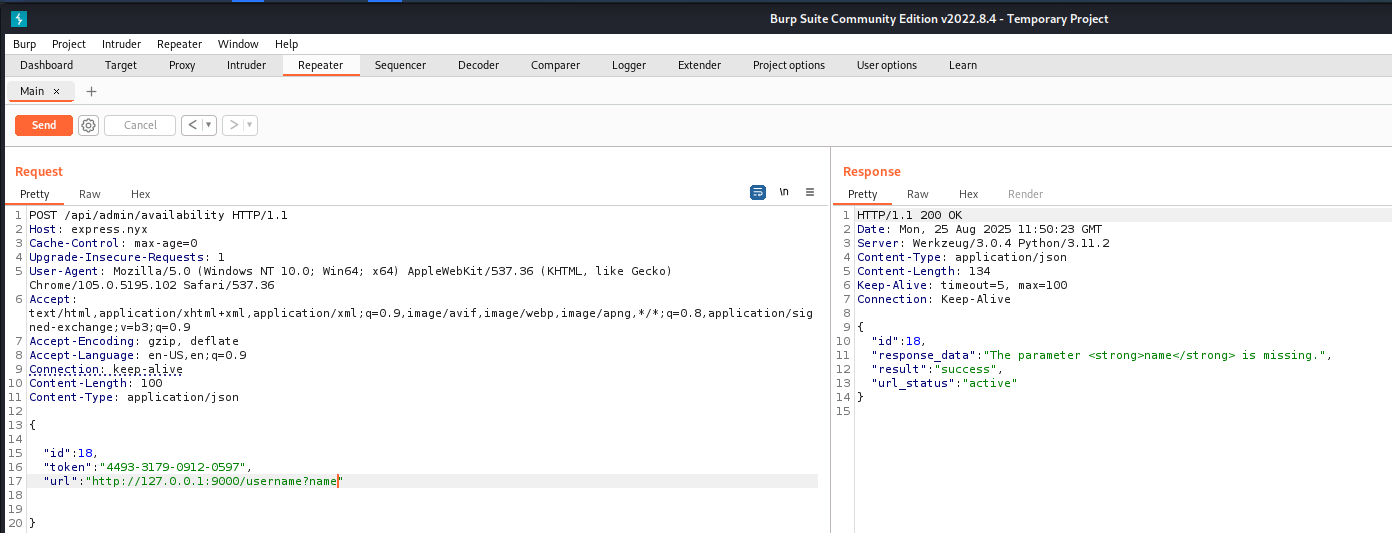Viewport: 1392px width, 533px height.
Task: Click the Cancel button
Action: (140, 125)
